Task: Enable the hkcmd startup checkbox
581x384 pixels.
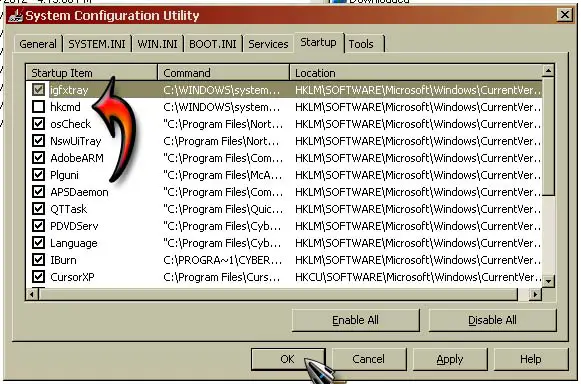Action: (38, 107)
